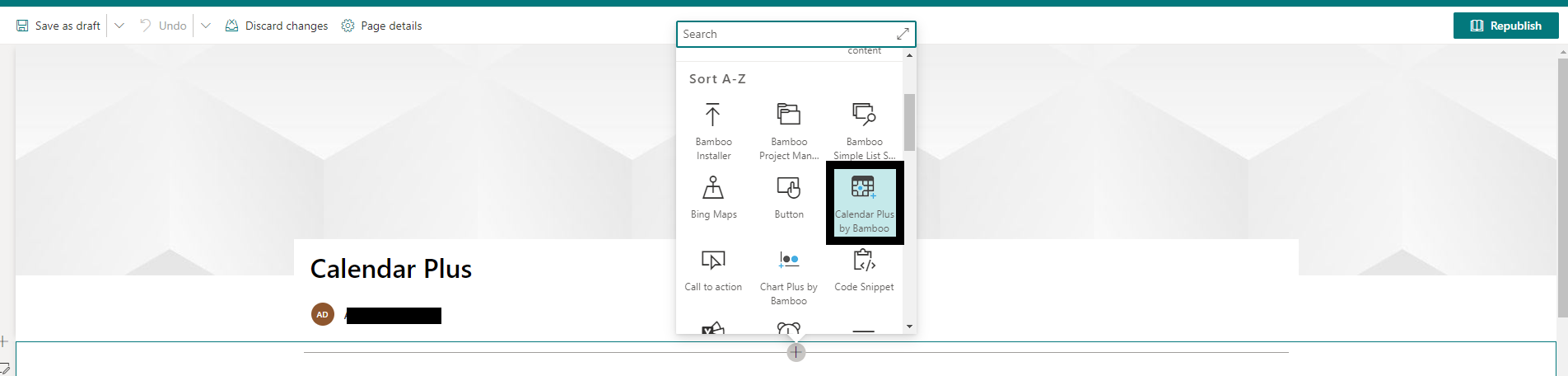Select Calendar Plus by Bamboo web part
Image resolution: width=1568 pixels, height=376 pixels.
click(864, 203)
